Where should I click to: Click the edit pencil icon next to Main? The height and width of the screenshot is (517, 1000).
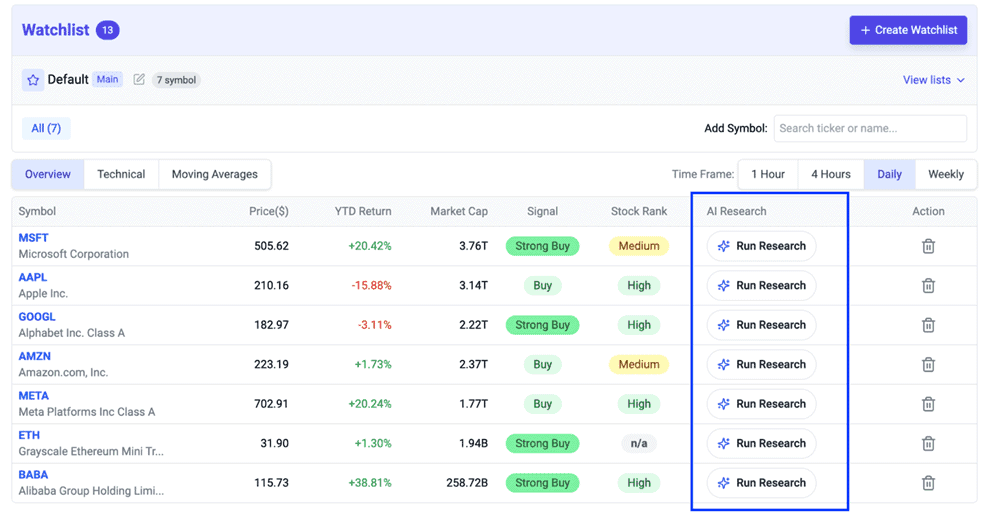[x=139, y=80]
